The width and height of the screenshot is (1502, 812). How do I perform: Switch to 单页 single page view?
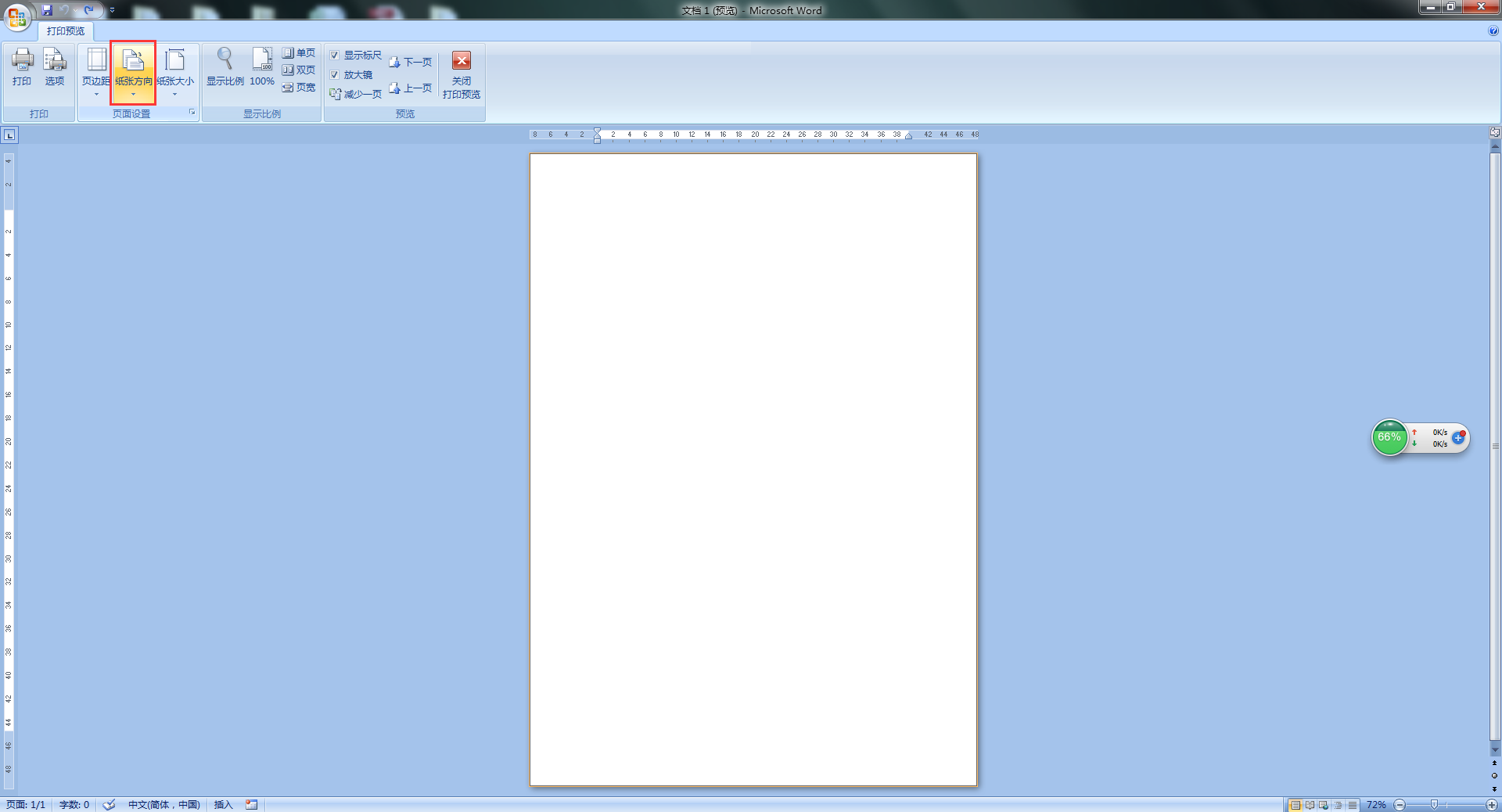(x=299, y=53)
